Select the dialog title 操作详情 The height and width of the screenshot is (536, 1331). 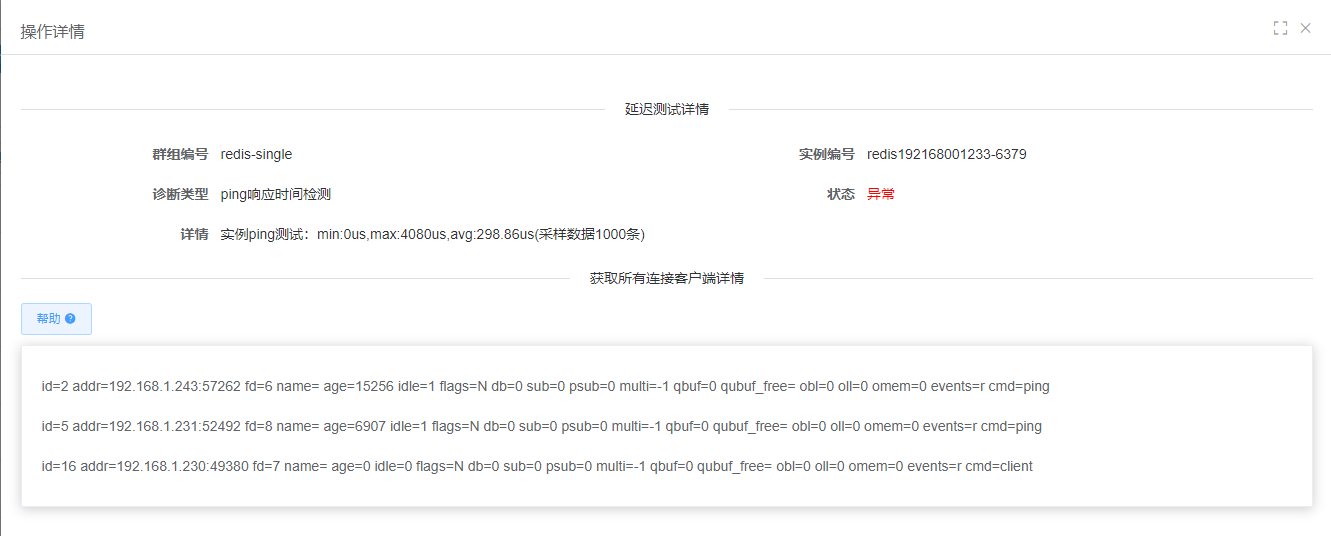pos(53,32)
